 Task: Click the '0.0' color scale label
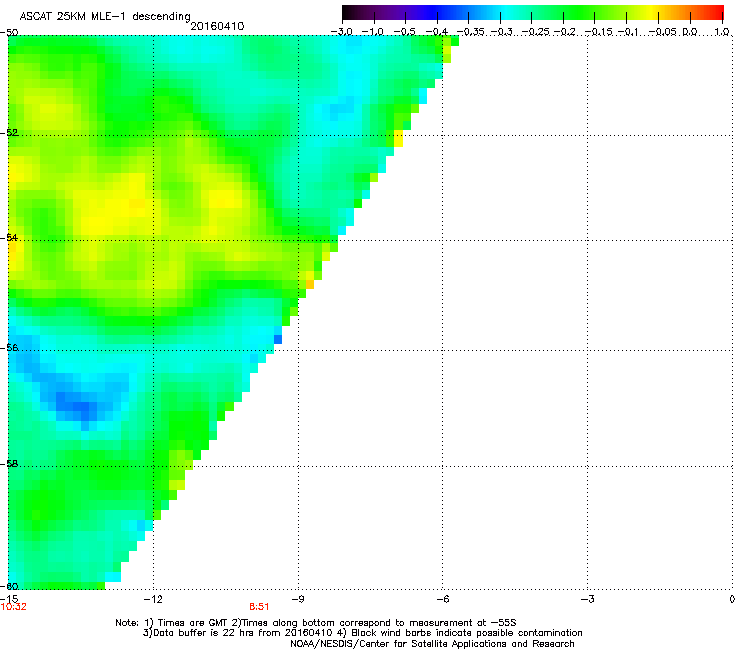click(690, 32)
